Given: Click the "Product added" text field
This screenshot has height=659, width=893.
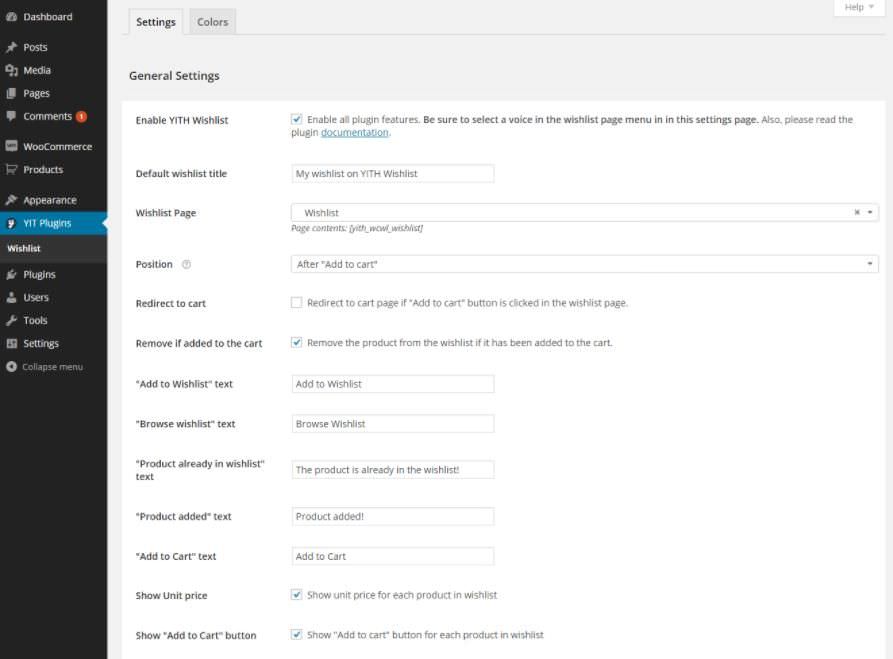Looking at the screenshot, I should 393,517.
